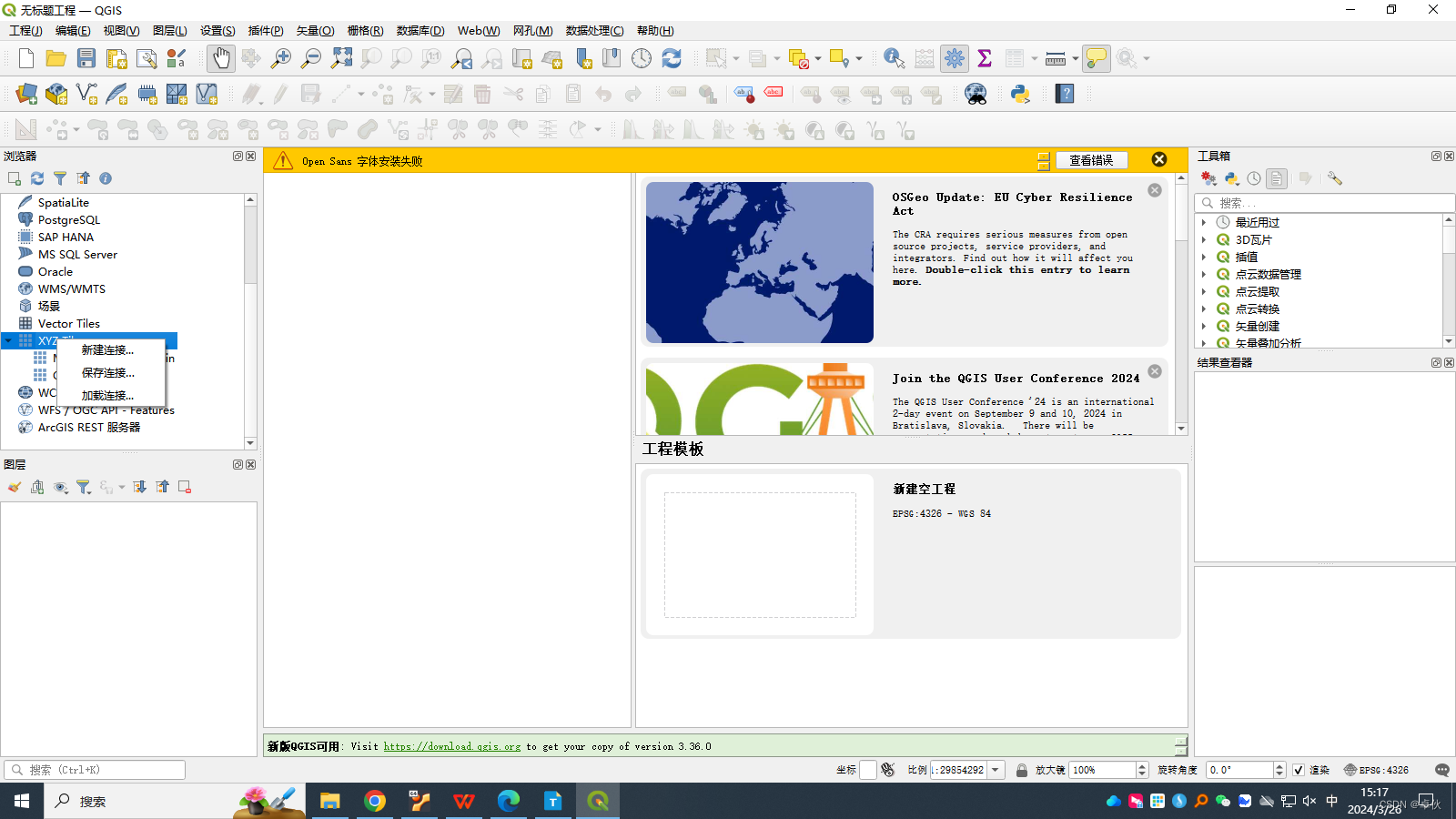Toggle the Show Map Tips button
The width and height of the screenshot is (1456, 819).
coord(1097,58)
